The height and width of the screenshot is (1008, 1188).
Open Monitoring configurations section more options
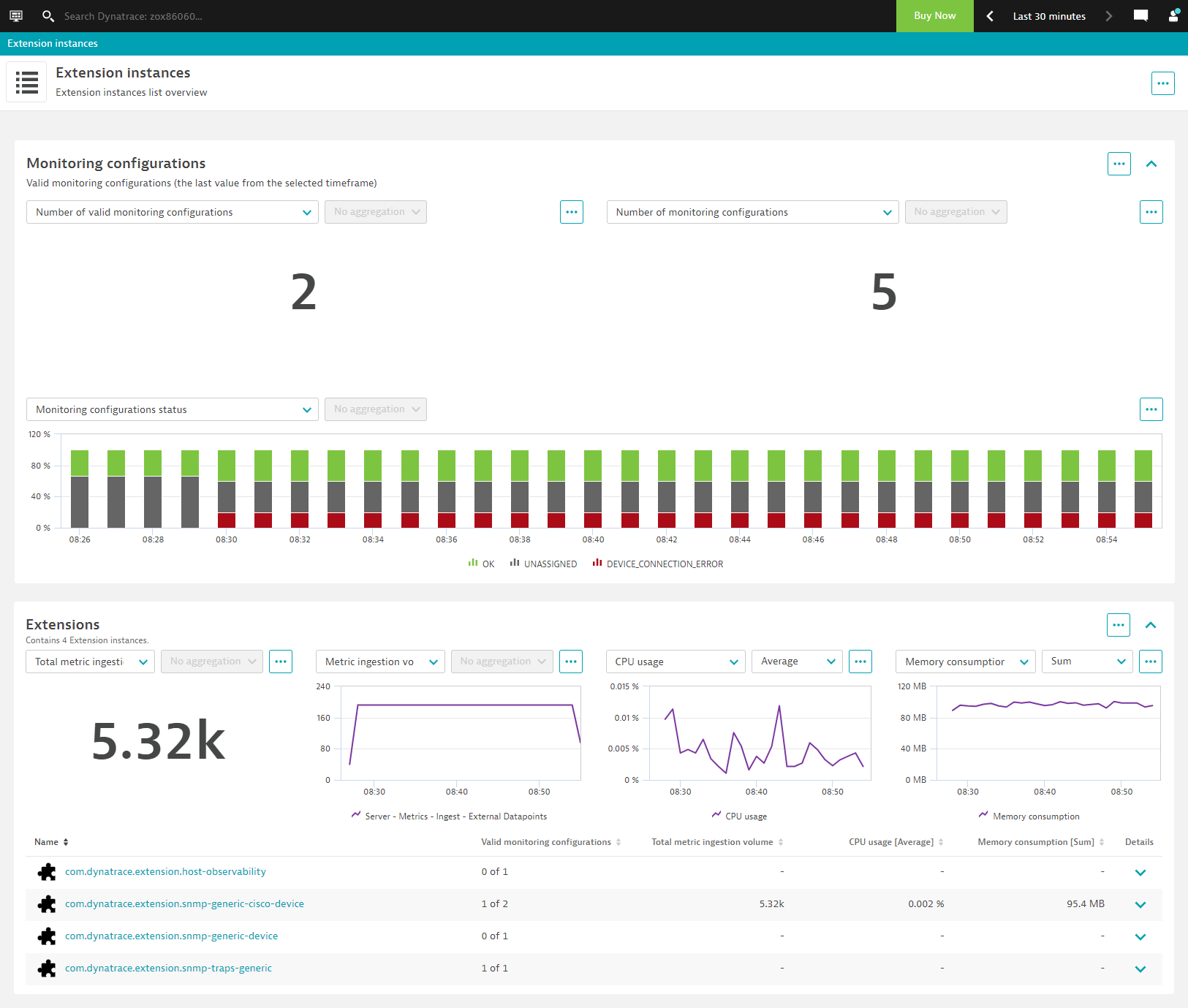1119,164
